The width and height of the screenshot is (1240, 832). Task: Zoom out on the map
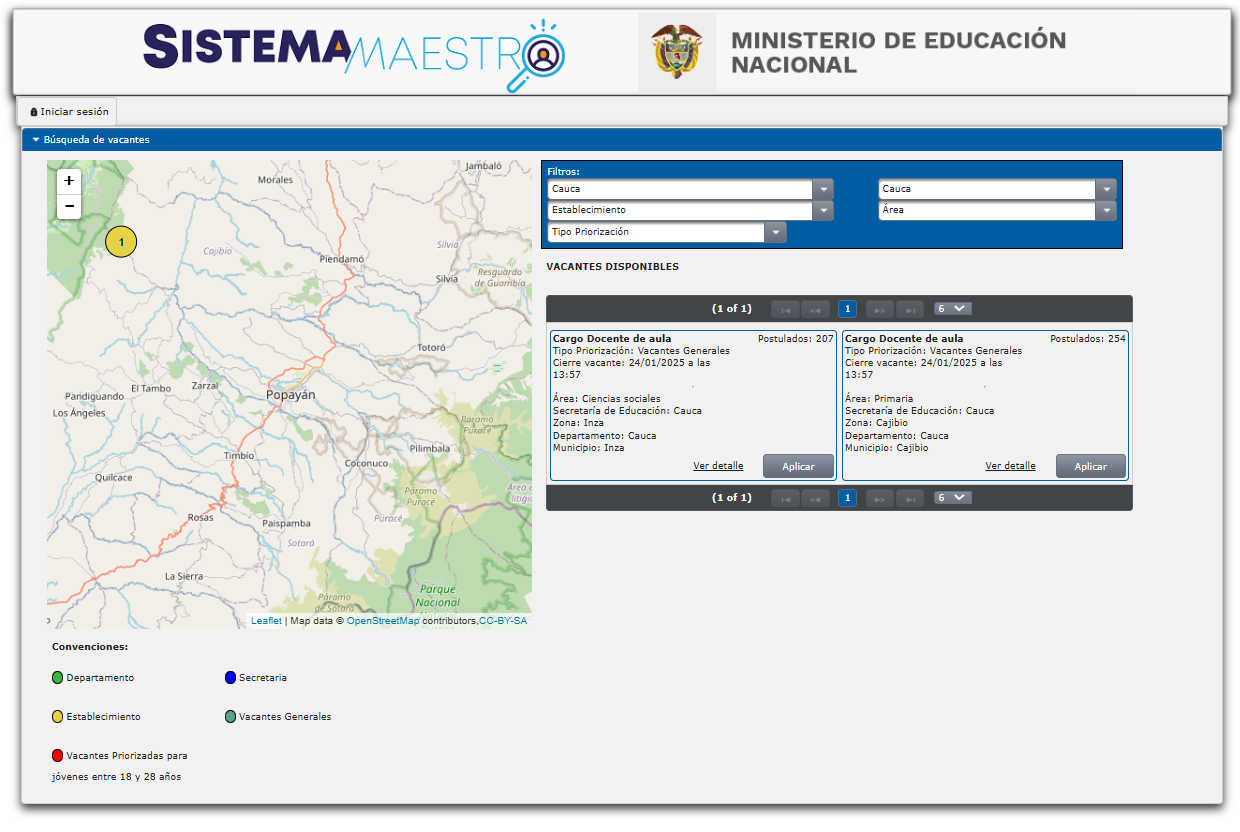click(68, 206)
